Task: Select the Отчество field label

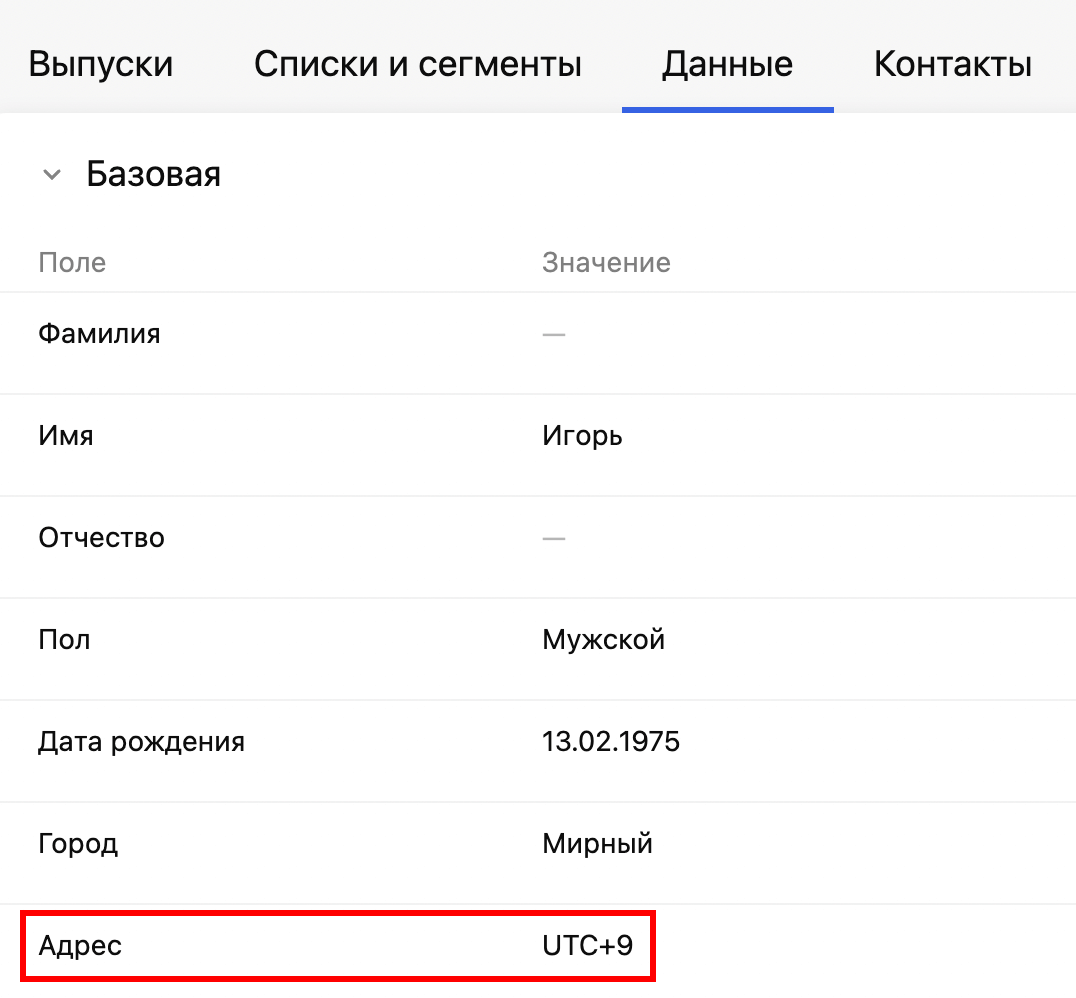Action: 101,538
